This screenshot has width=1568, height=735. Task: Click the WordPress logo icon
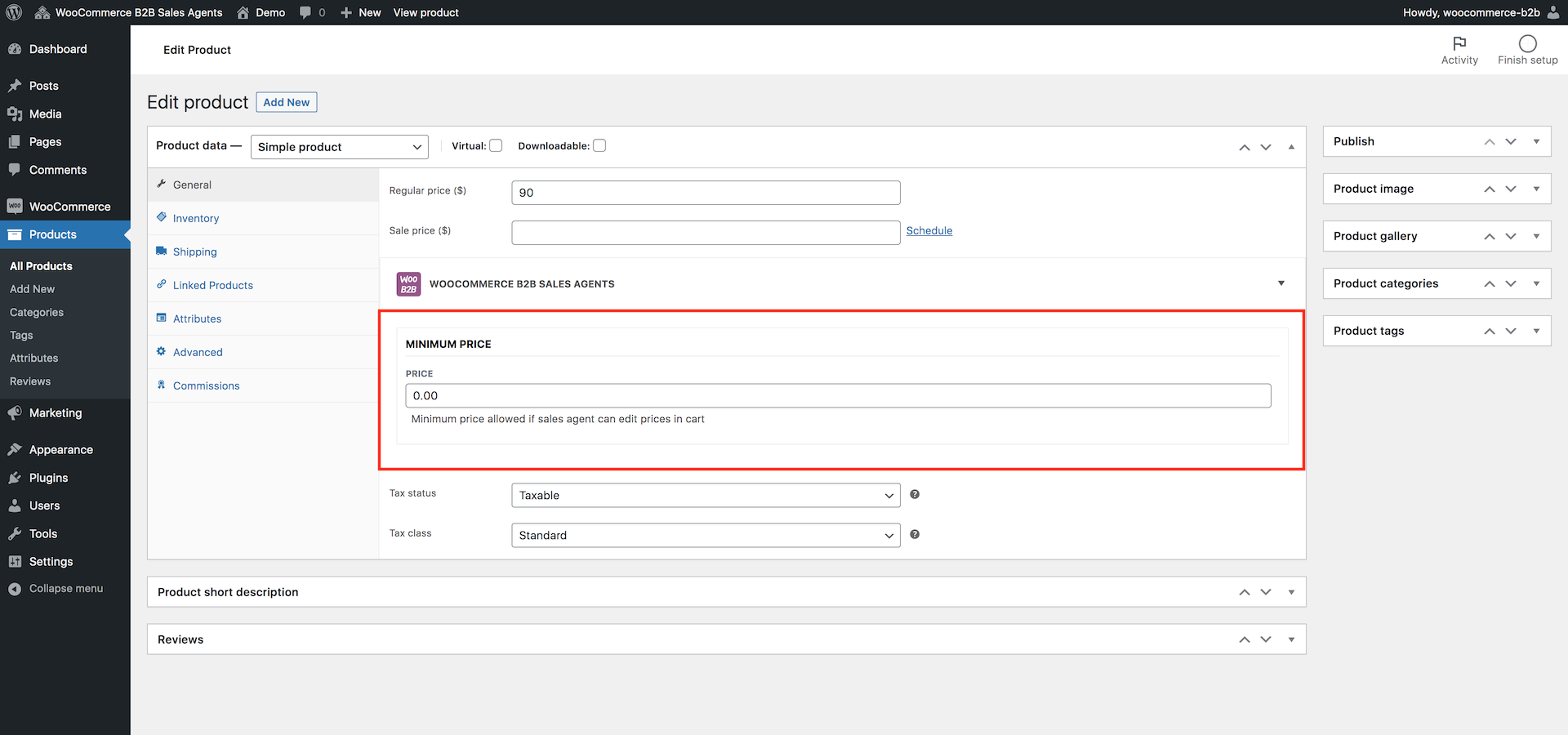[x=14, y=12]
